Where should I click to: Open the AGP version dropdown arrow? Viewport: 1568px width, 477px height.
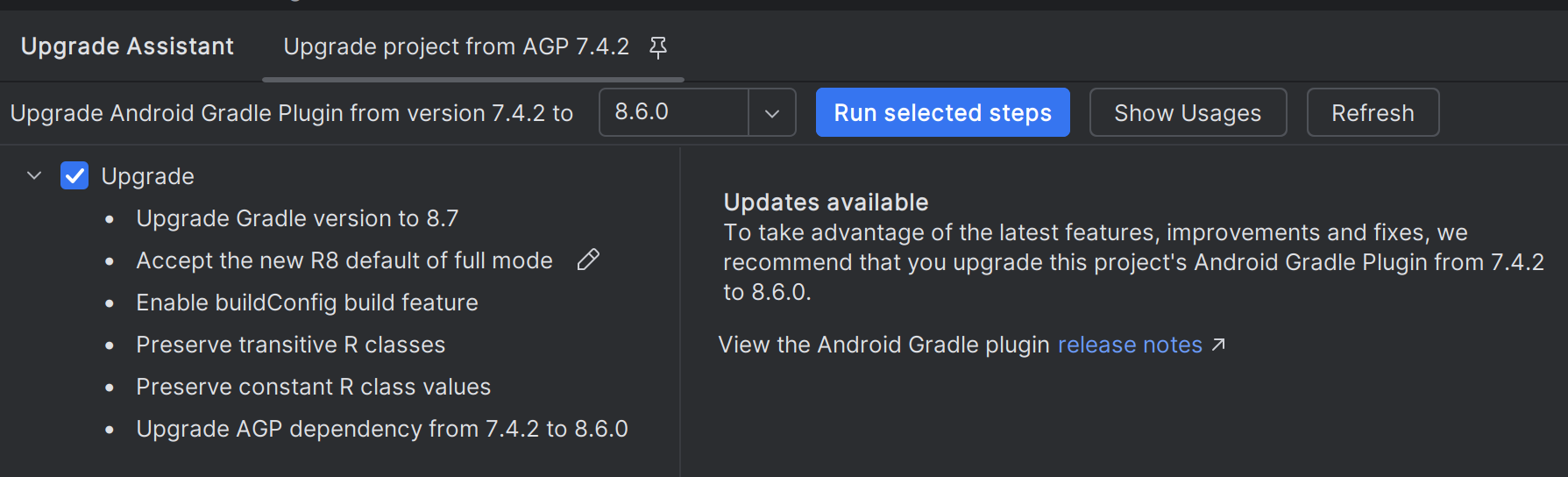click(771, 113)
